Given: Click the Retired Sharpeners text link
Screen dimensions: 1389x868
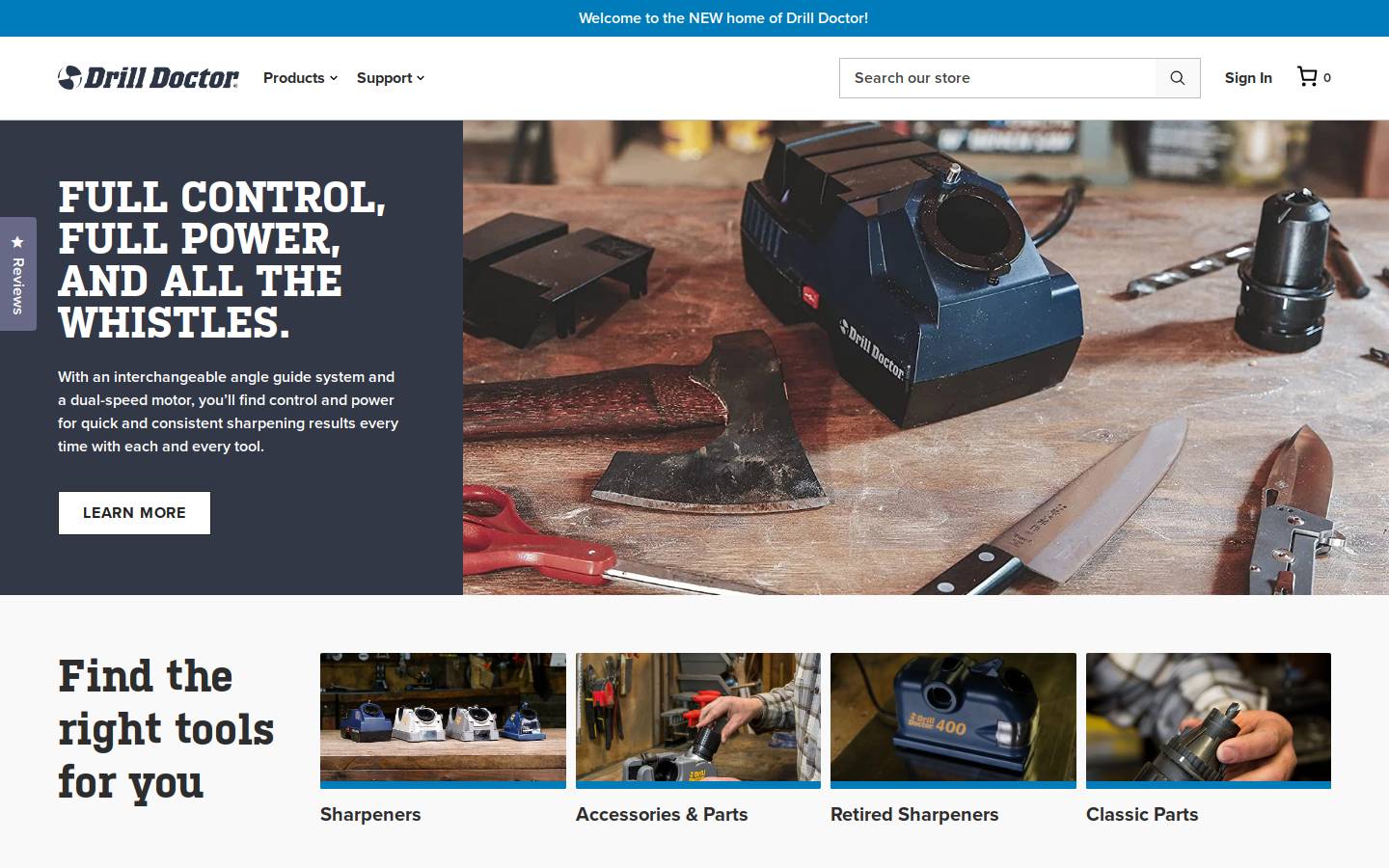Looking at the screenshot, I should (x=914, y=814).
